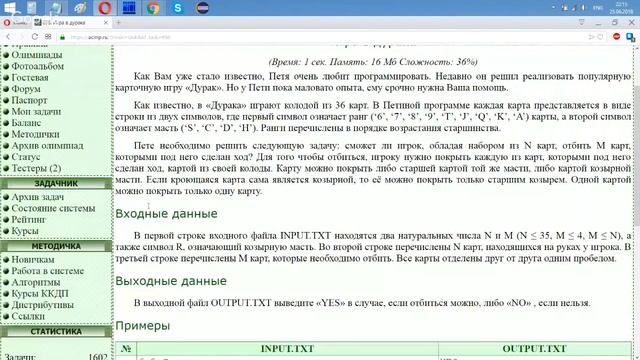The height and width of the screenshot is (360, 640).
Task: Click the МЕТОДИЧКА section header
Action: 56,247
